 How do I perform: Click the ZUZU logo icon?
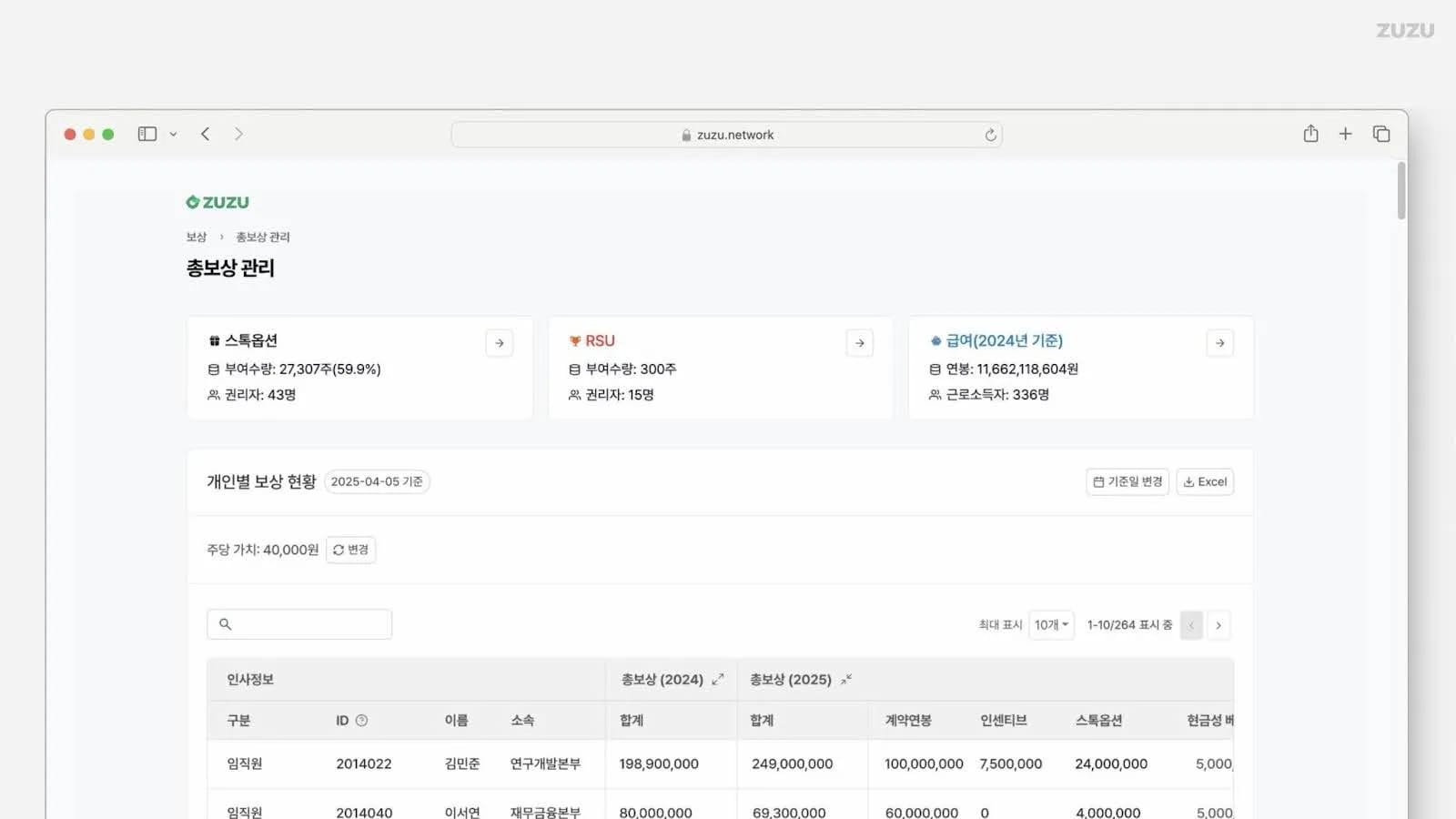pos(191,201)
